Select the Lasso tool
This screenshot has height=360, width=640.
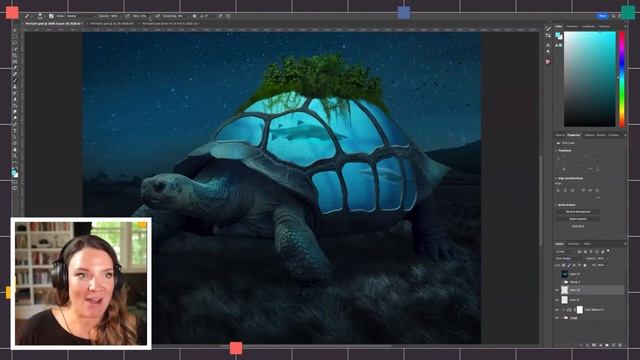pyautogui.click(x=15, y=43)
